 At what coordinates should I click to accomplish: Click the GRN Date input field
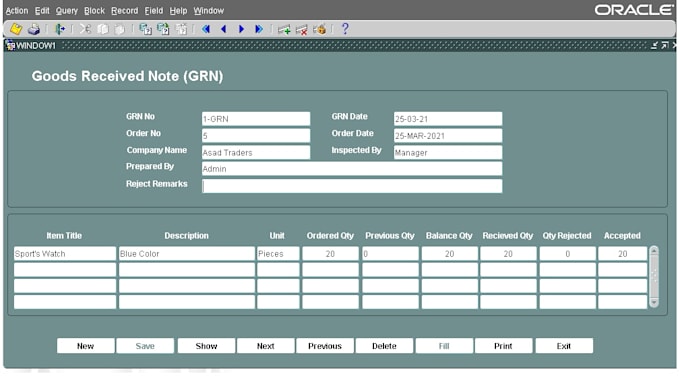tap(448, 119)
